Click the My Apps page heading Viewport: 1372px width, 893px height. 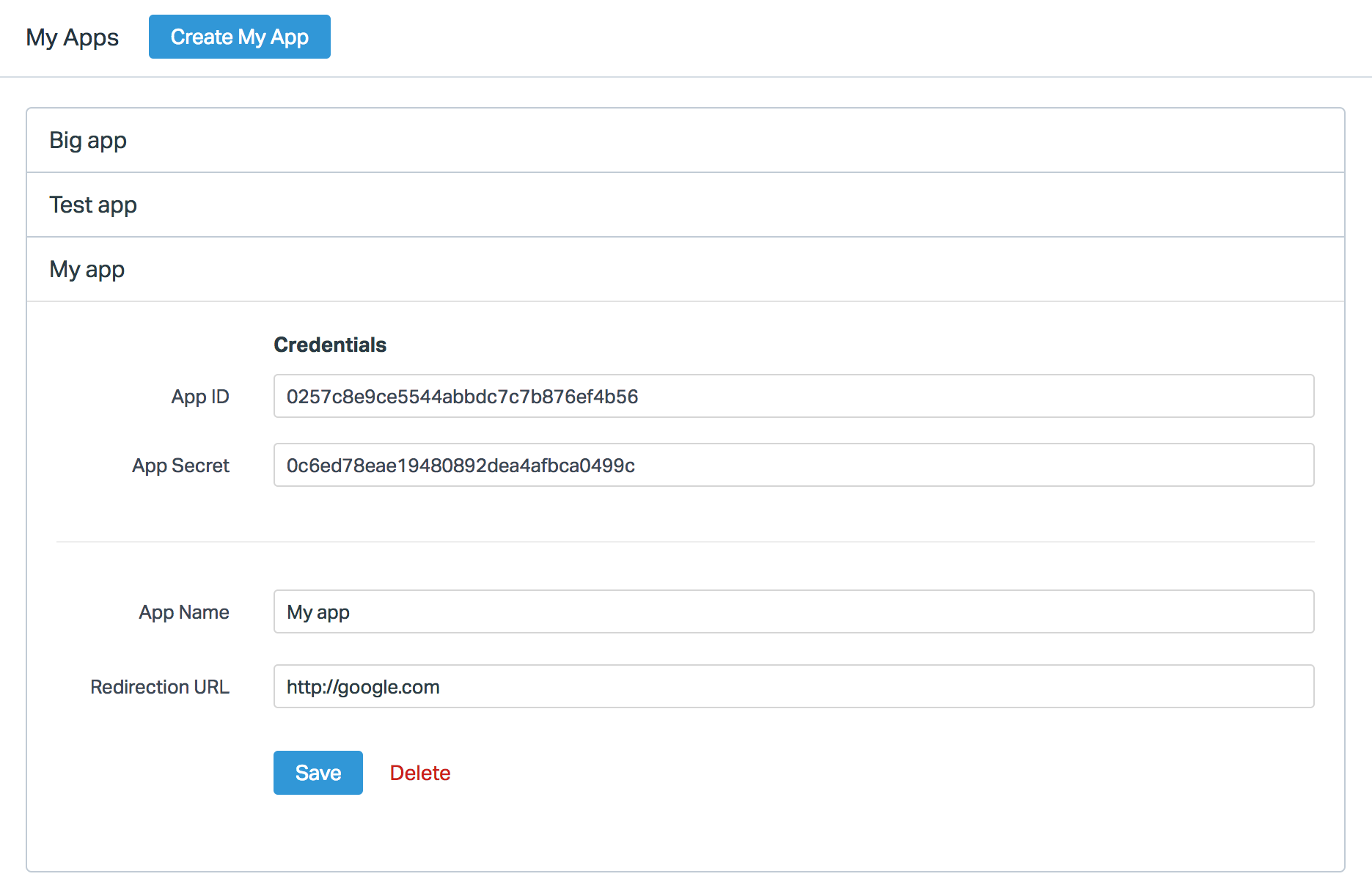pos(72,37)
